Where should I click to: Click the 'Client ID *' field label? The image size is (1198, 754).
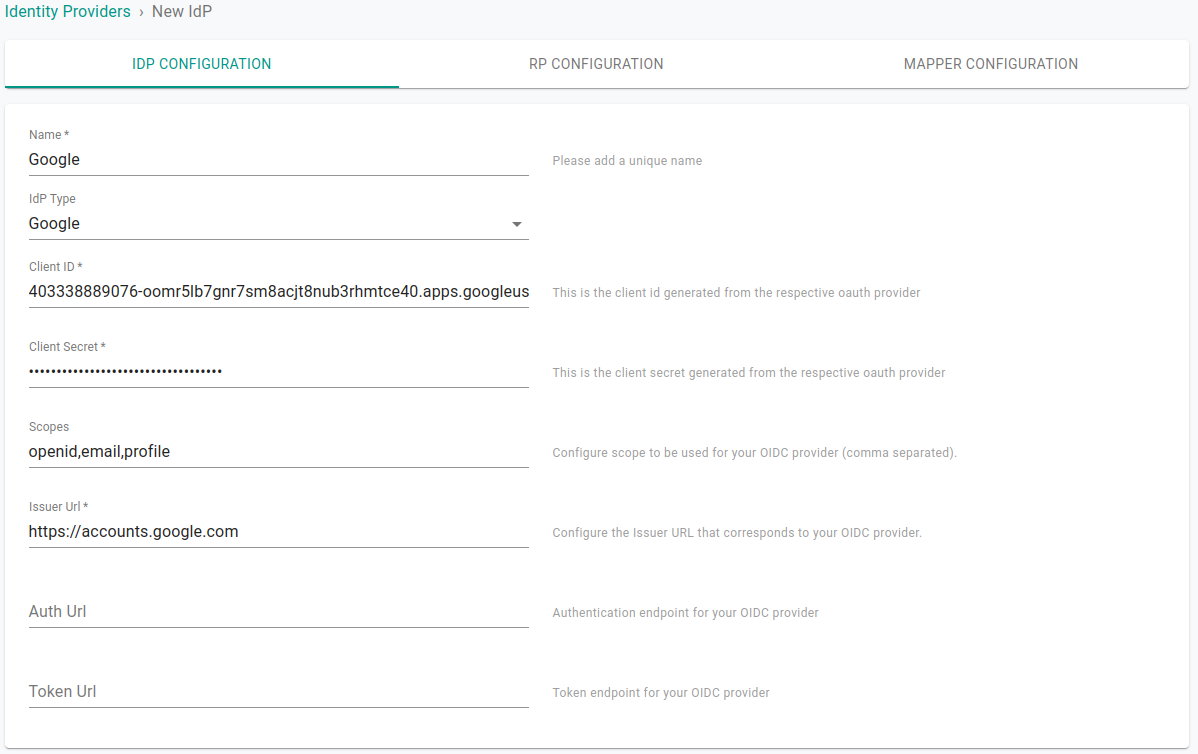56,267
